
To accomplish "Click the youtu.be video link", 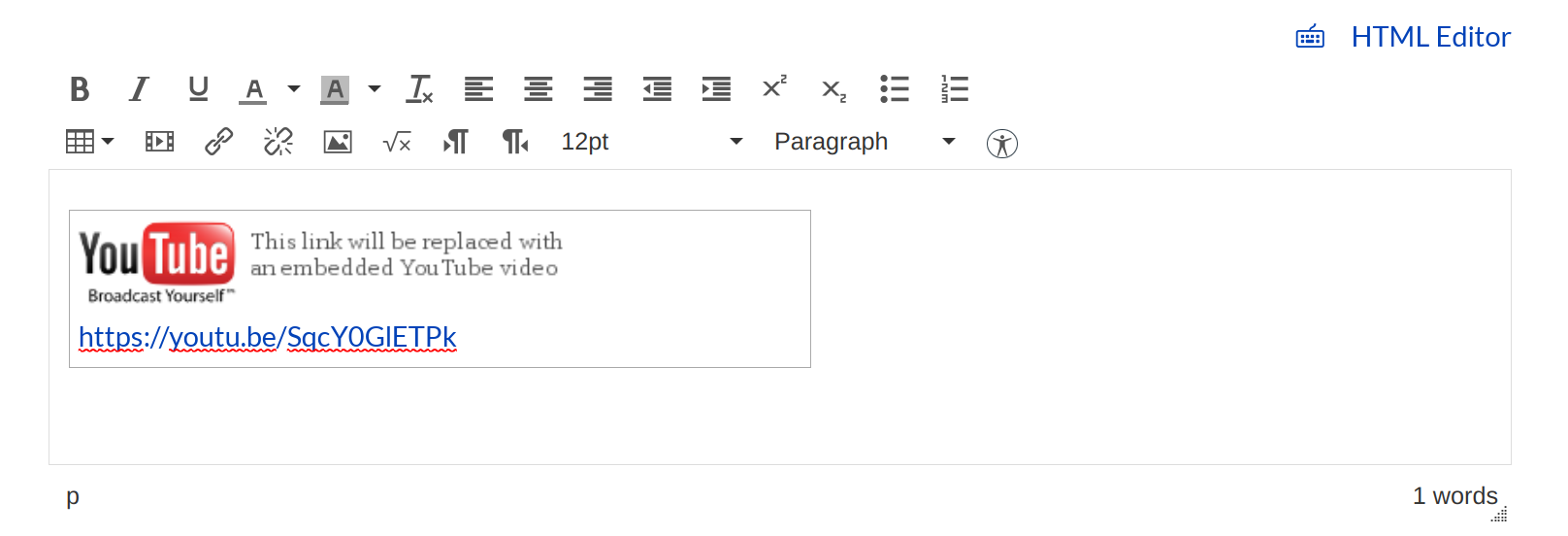I will tap(267, 337).
